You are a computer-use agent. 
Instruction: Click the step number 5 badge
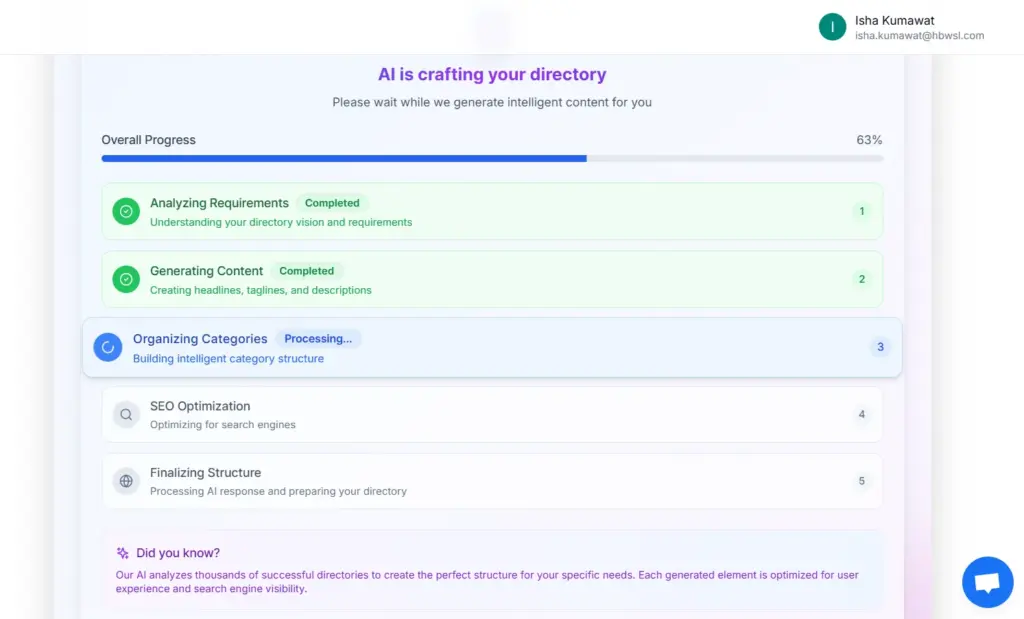point(862,481)
